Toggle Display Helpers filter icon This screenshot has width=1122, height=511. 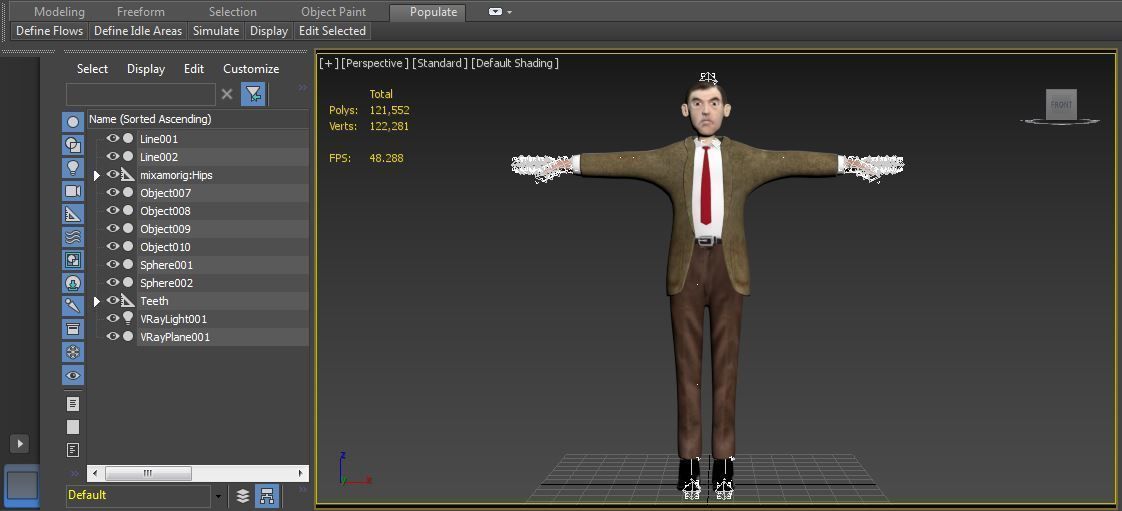tap(72, 214)
